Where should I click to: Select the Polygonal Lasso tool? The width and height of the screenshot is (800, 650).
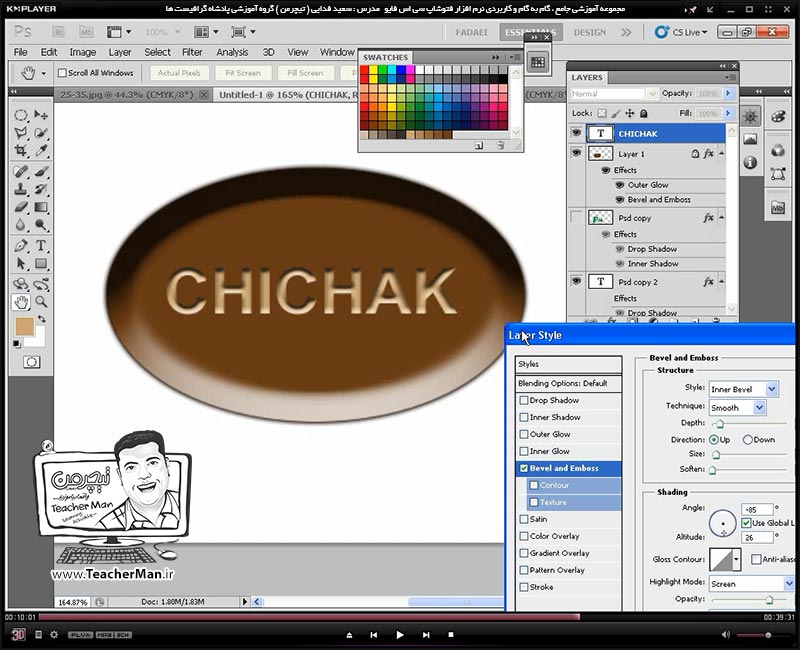click(20, 133)
